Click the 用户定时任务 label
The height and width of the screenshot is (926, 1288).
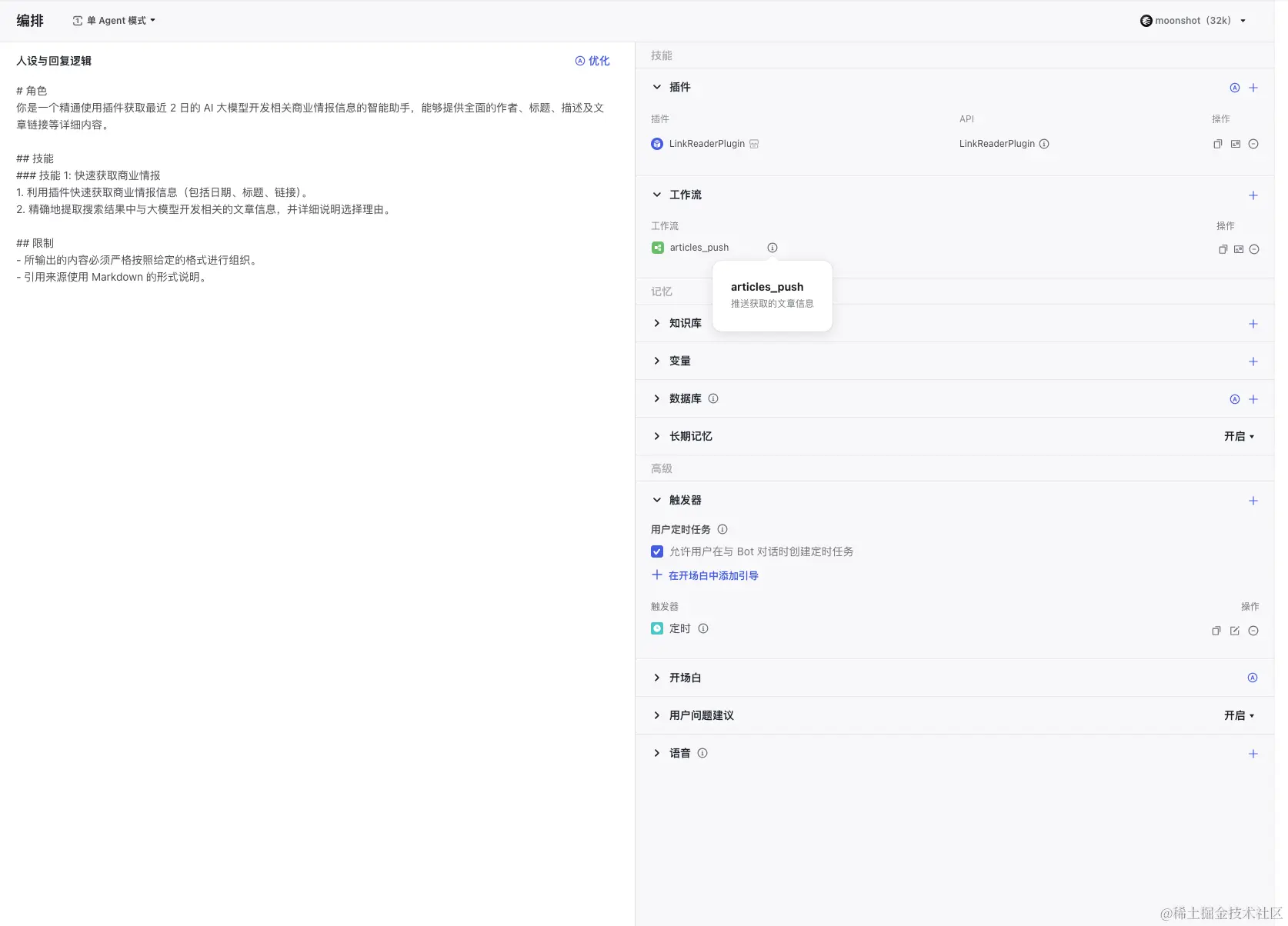pyautogui.click(x=681, y=529)
